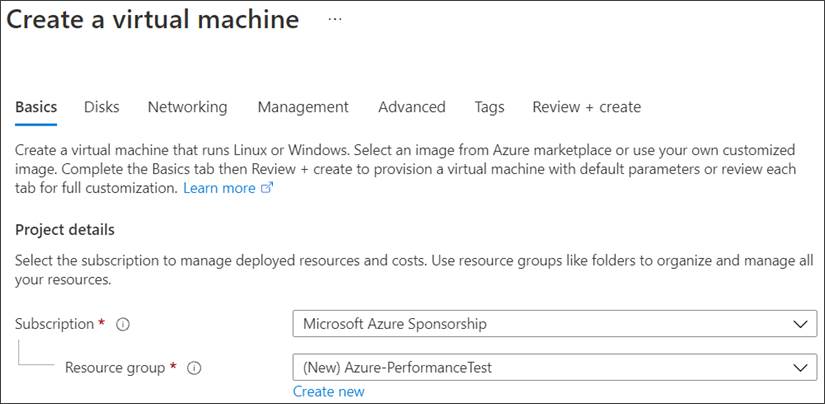Open the Tags tab

tap(489, 107)
